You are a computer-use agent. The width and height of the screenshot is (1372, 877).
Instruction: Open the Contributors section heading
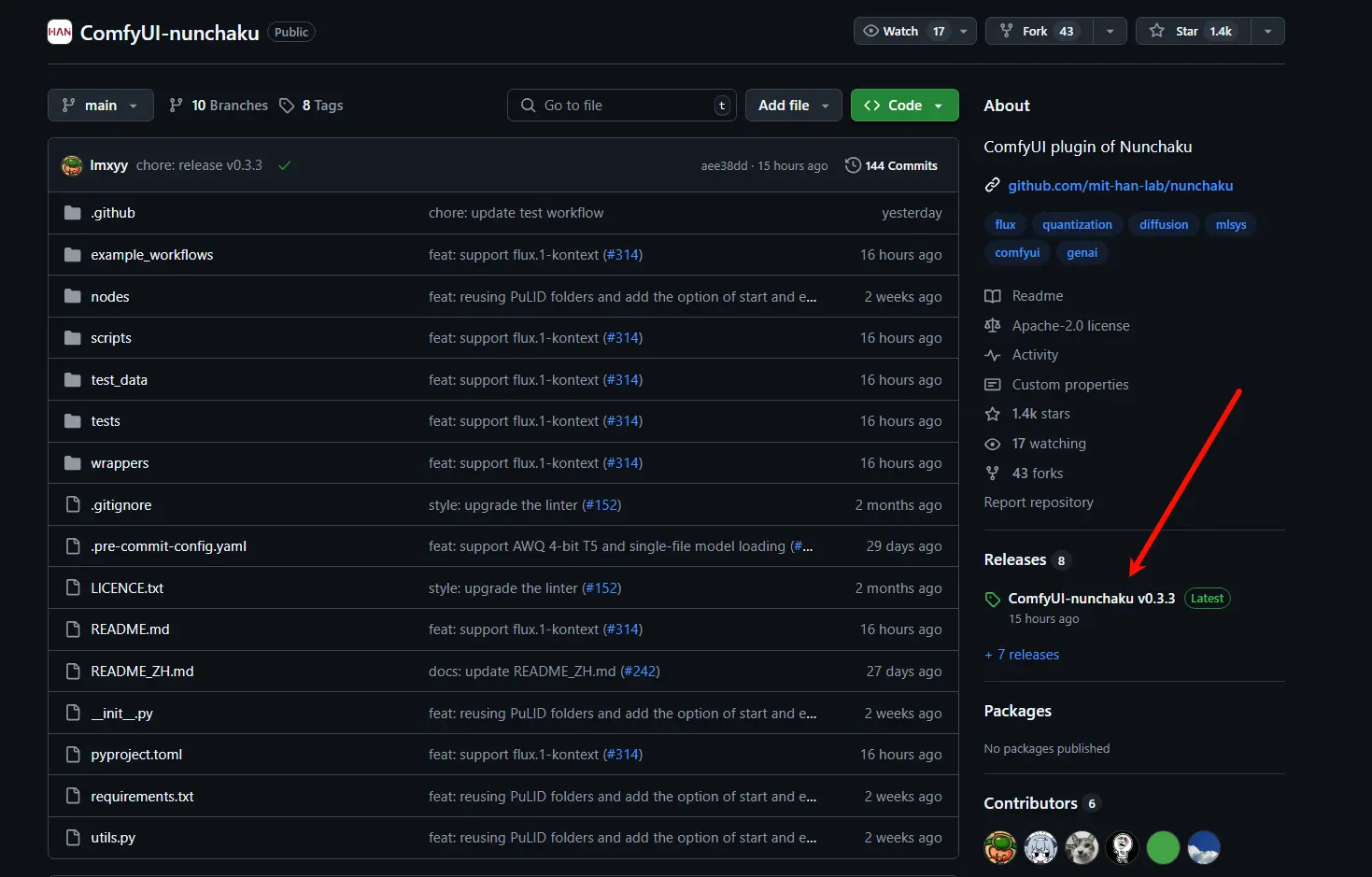1030,803
